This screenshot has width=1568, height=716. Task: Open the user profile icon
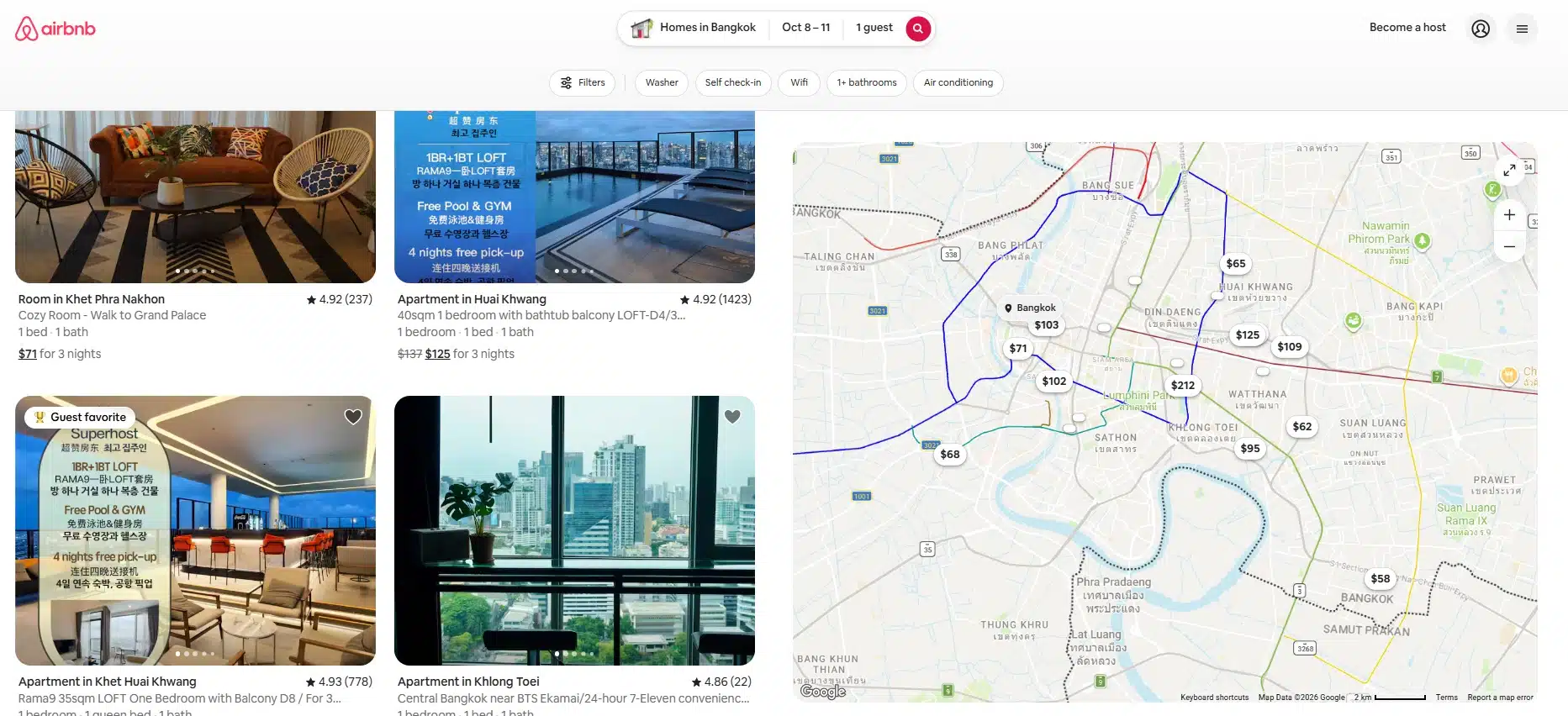[x=1481, y=29]
